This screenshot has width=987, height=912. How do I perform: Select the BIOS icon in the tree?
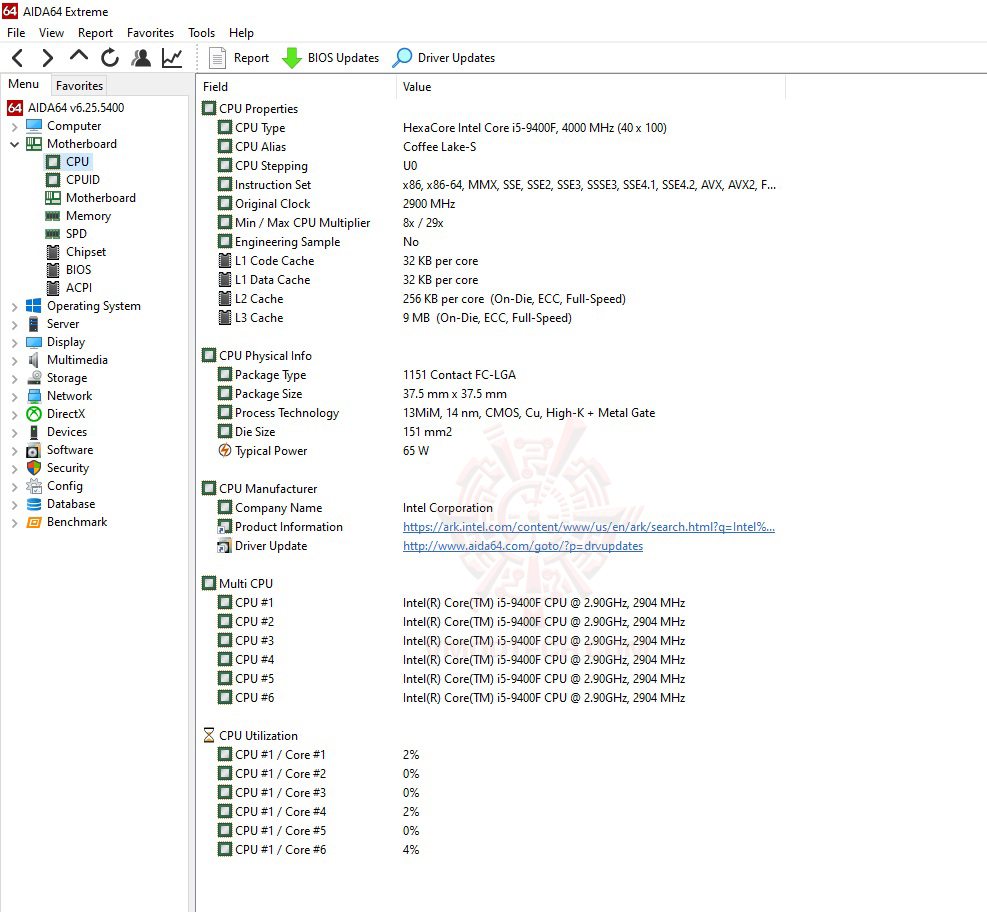click(53, 270)
